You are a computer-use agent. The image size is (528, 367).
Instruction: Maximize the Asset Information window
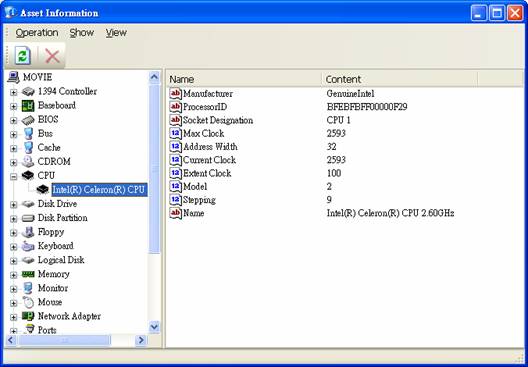coord(497,13)
